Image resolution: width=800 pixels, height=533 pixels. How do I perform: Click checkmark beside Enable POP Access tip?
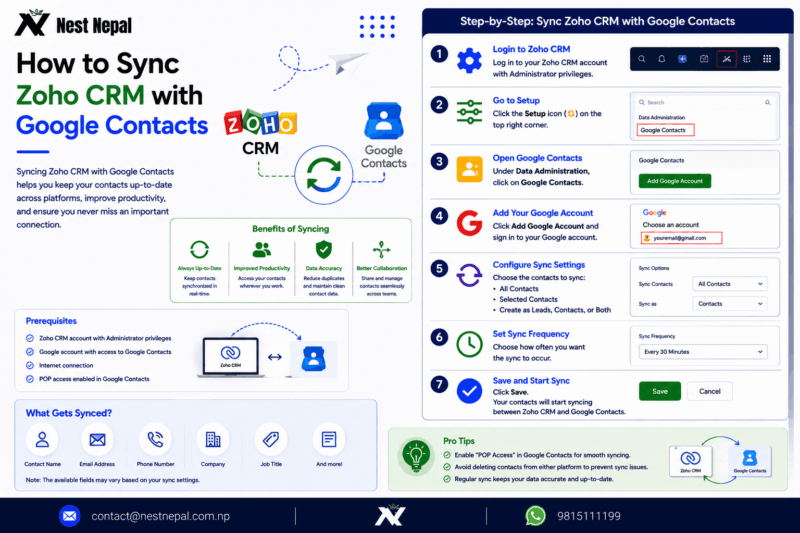point(447,455)
